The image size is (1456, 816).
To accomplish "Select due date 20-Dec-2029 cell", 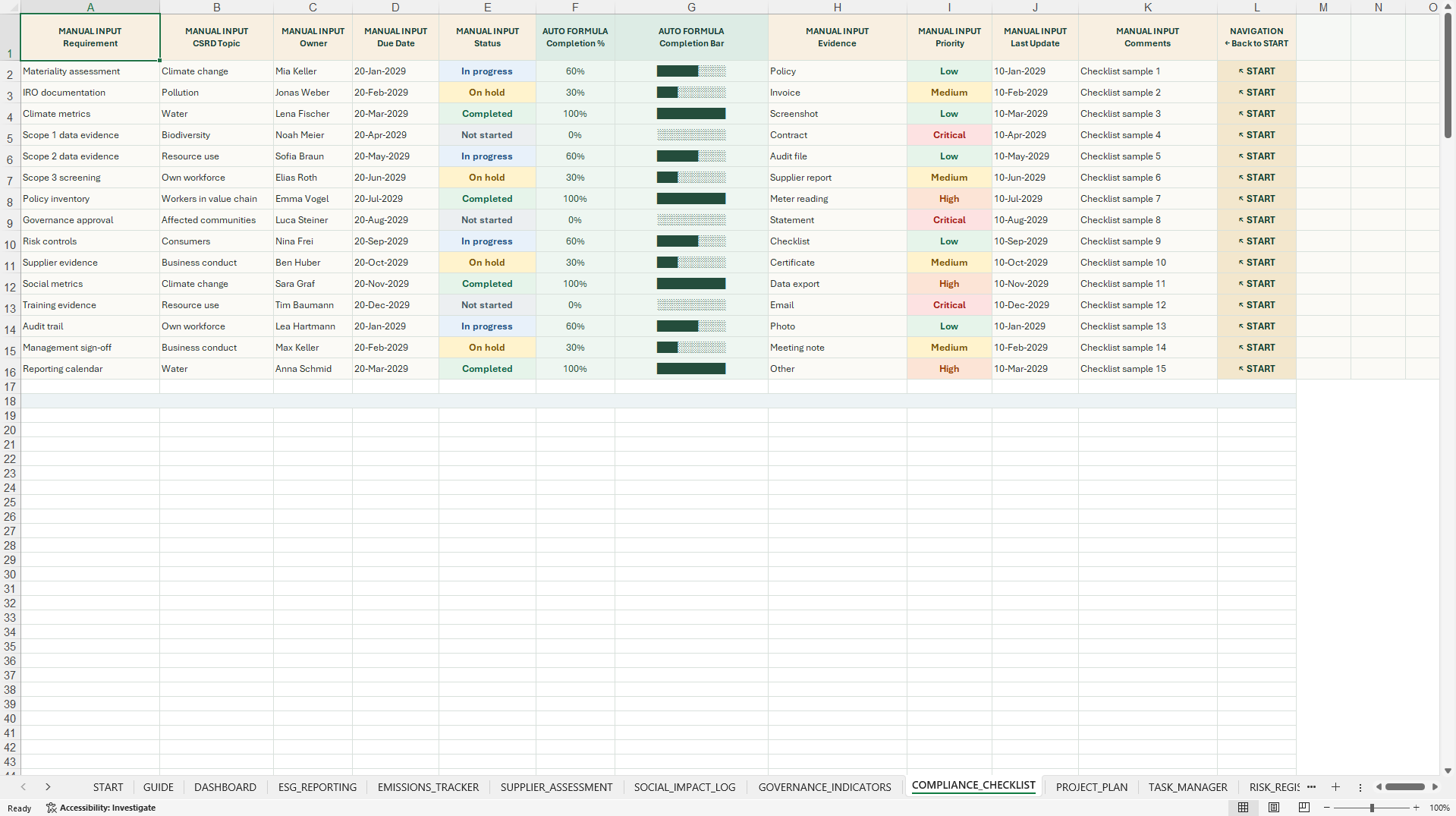I will tap(395, 305).
